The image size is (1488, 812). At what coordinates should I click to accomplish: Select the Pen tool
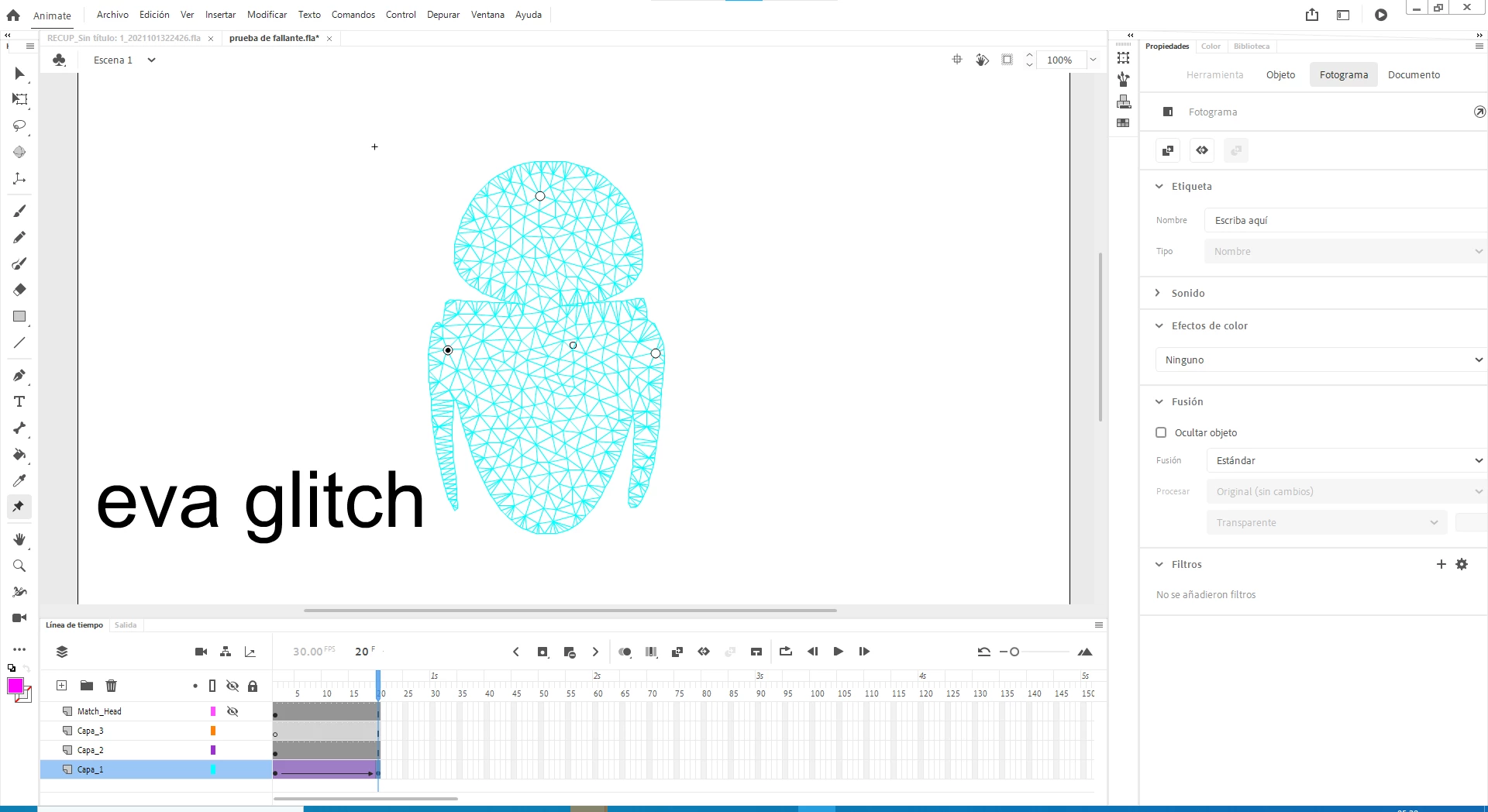coord(19,376)
